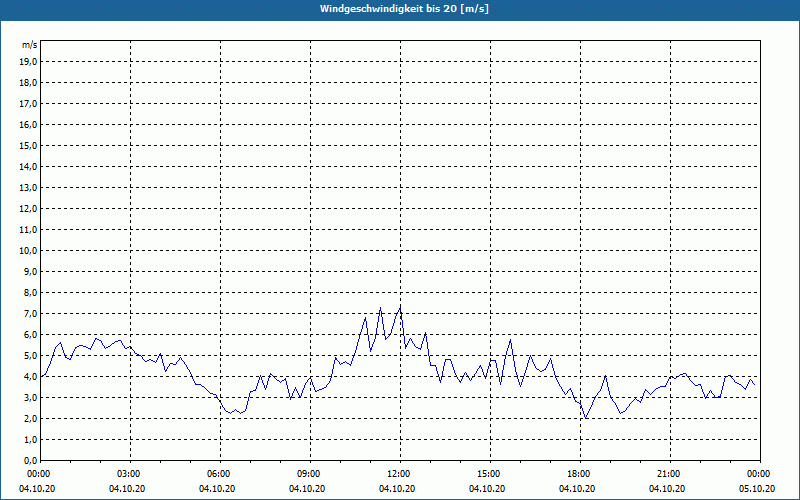Select the 15,0 y-axis label

tap(28, 145)
